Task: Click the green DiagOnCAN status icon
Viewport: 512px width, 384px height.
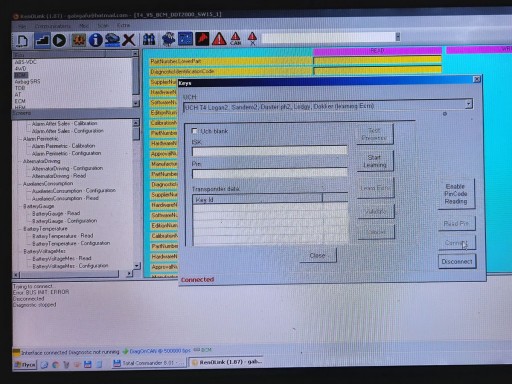Action: [x=125, y=351]
